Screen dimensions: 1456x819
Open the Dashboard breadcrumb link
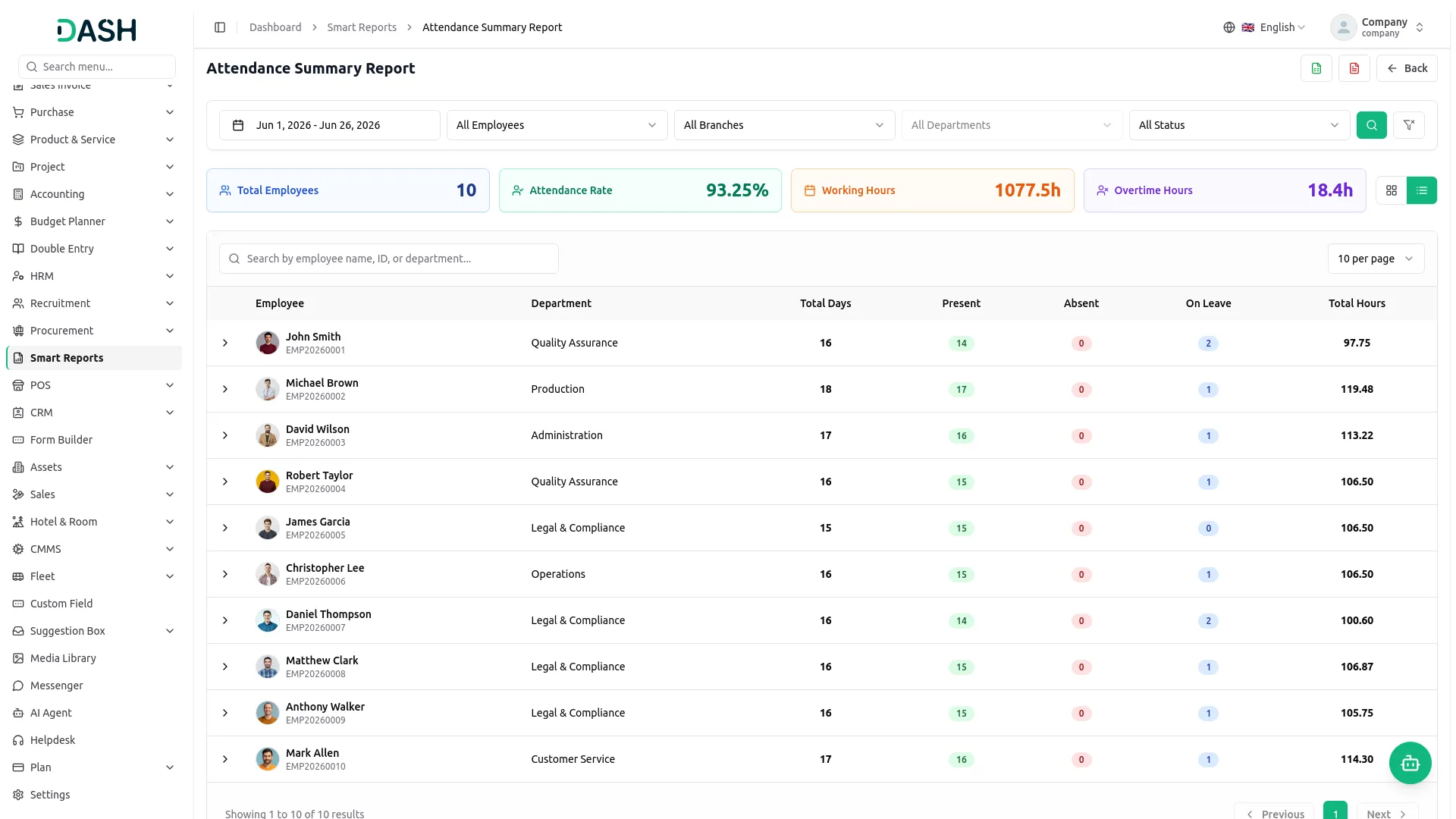click(275, 27)
